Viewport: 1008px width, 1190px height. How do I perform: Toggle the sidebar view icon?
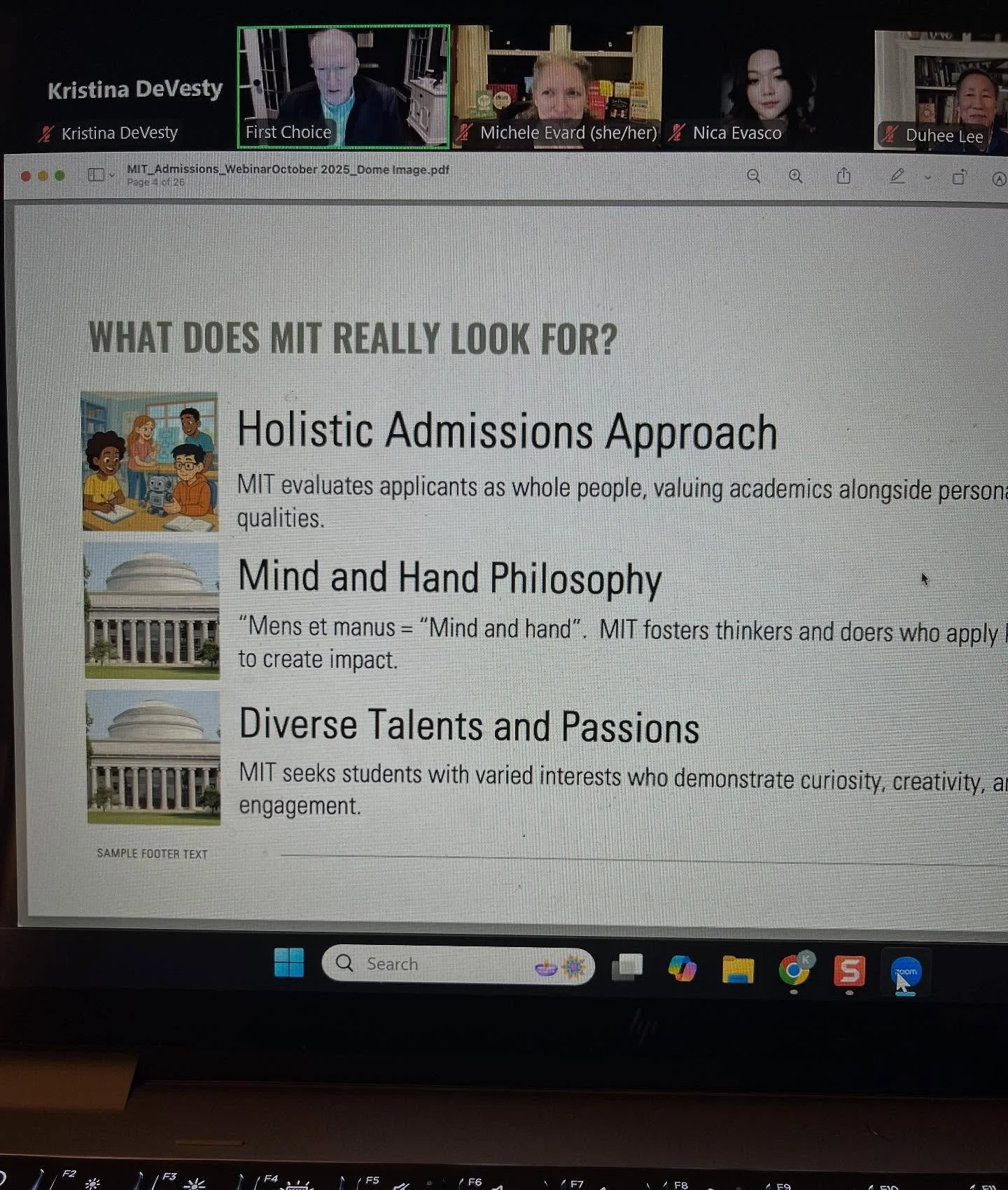coord(96,174)
